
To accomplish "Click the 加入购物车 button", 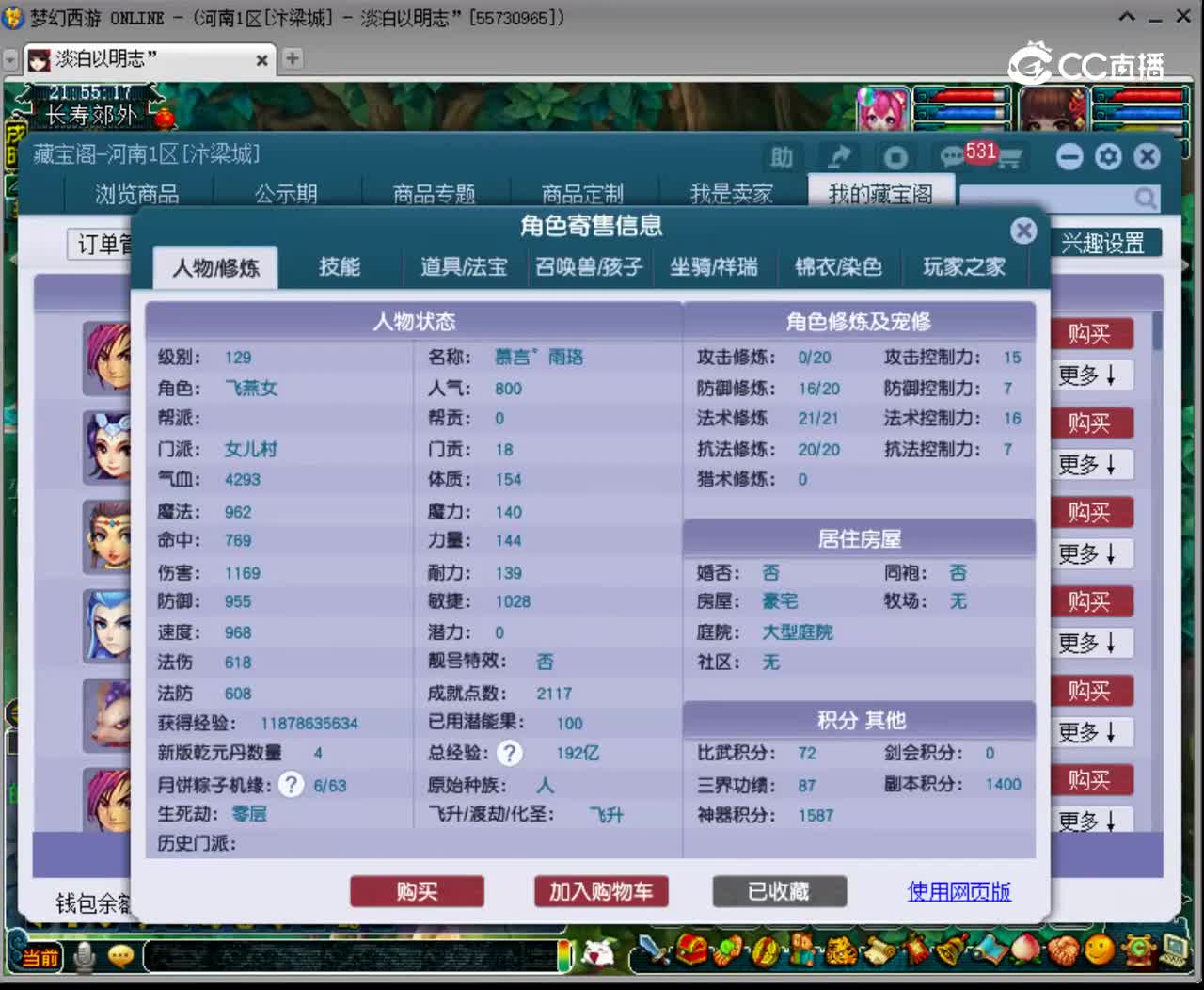I will (x=601, y=891).
